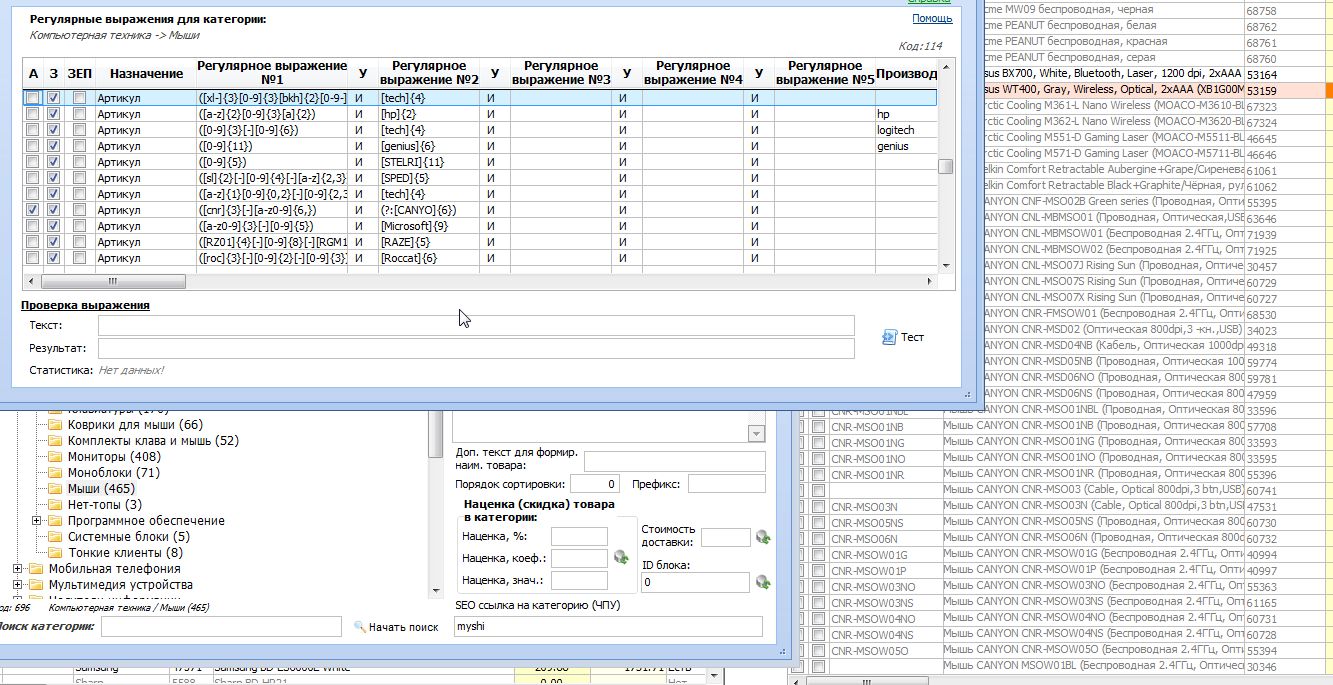Open the Помощь help link
Image resolution: width=1333 pixels, height=685 pixels.
coord(932,19)
